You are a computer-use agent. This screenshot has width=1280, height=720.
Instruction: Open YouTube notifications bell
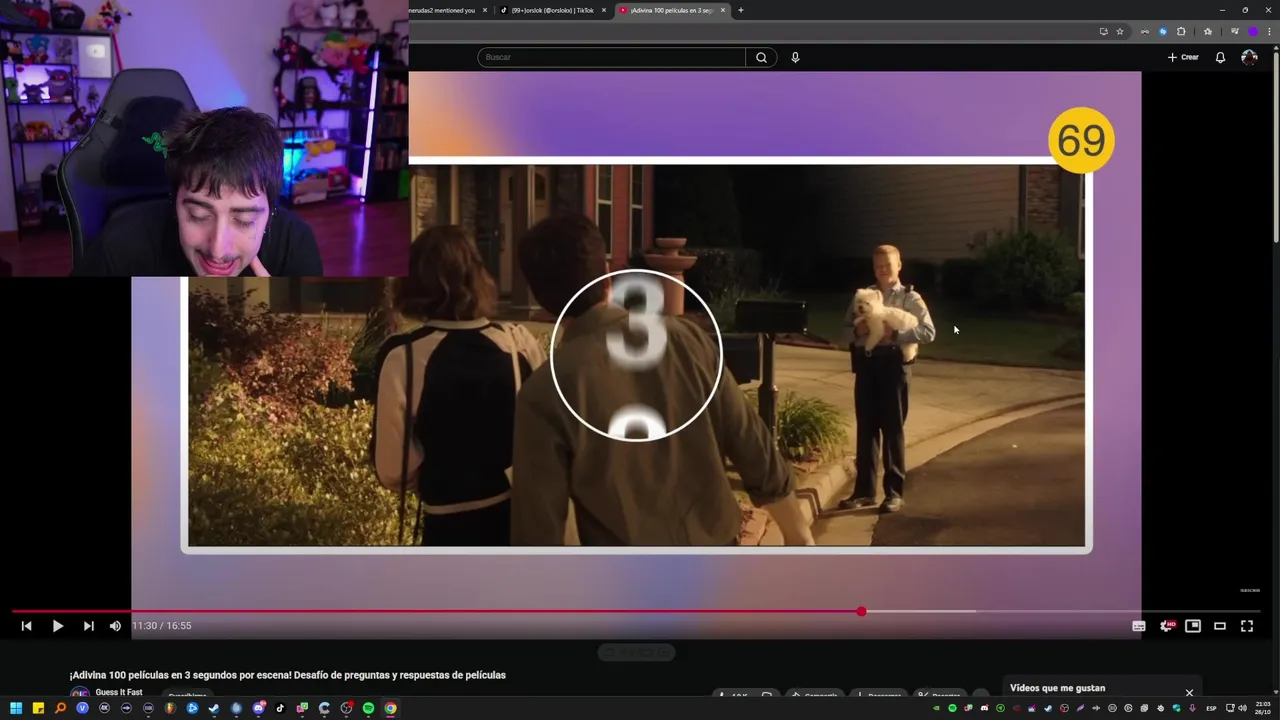(x=1220, y=57)
